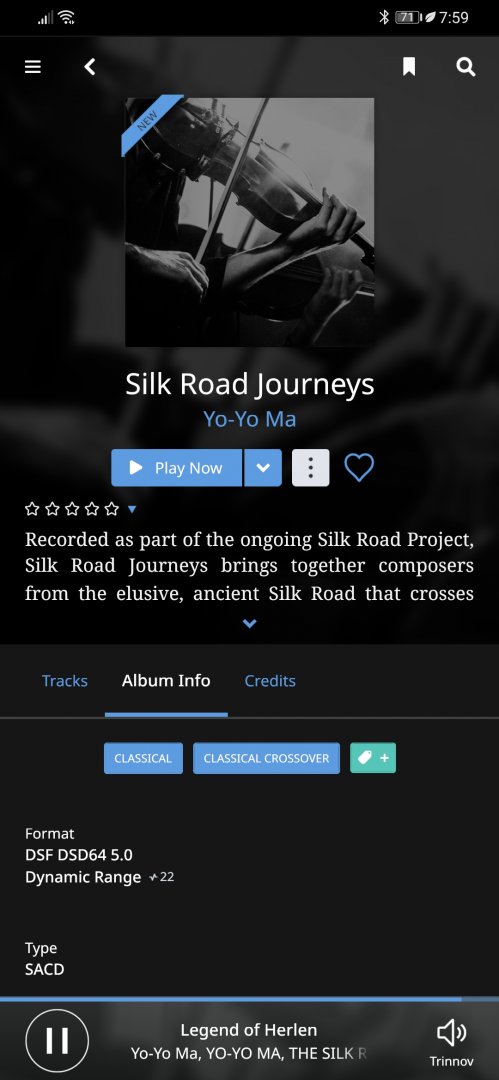Open the Yo-Yo Ma artist link
Screen dimensions: 499x1080
(x=250, y=419)
